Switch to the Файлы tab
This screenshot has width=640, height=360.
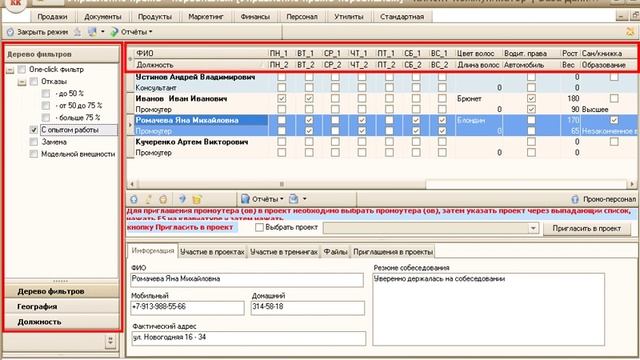coord(336,252)
